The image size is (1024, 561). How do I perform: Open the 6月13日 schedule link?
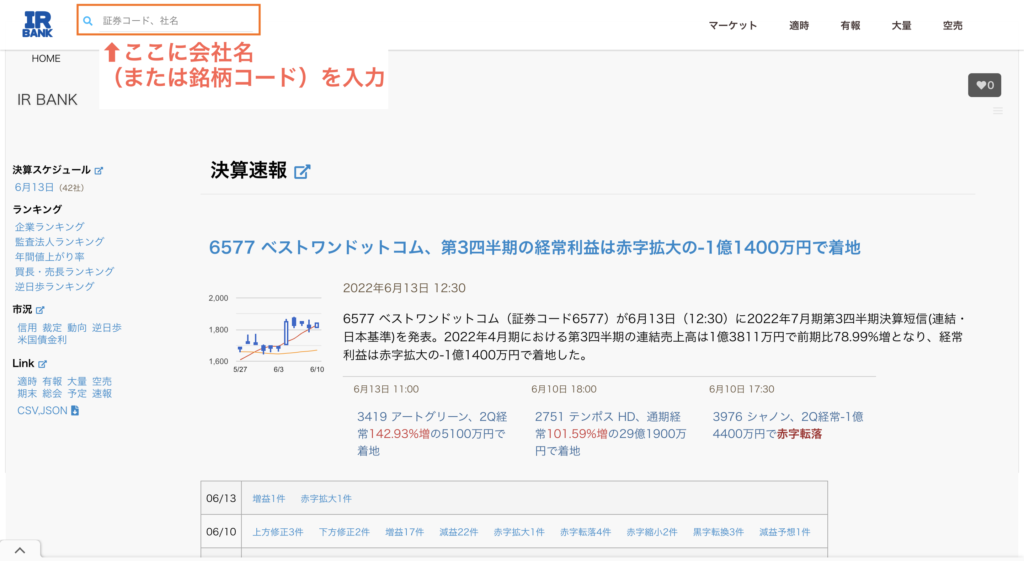pyautogui.click(x=35, y=187)
